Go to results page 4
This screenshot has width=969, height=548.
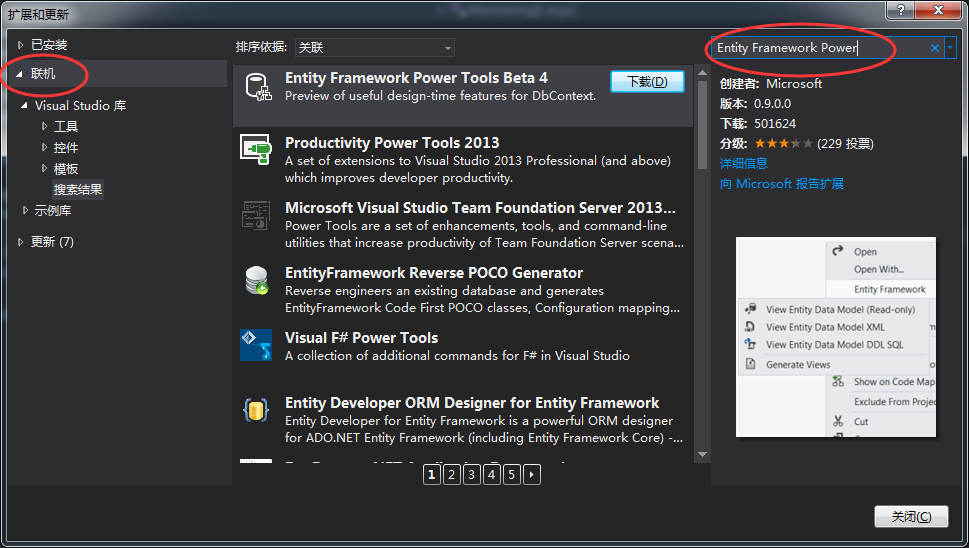point(491,474)
